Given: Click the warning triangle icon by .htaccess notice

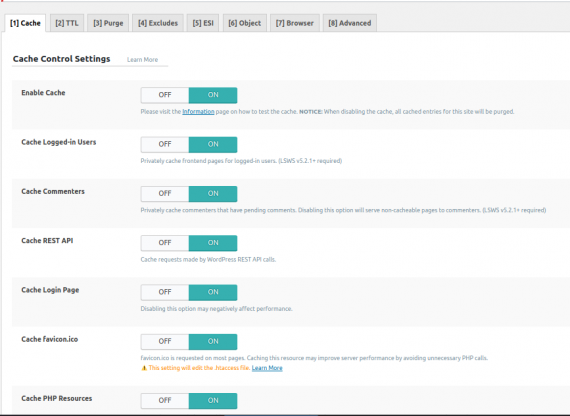Looking at the screenshot, I should 144,368.
